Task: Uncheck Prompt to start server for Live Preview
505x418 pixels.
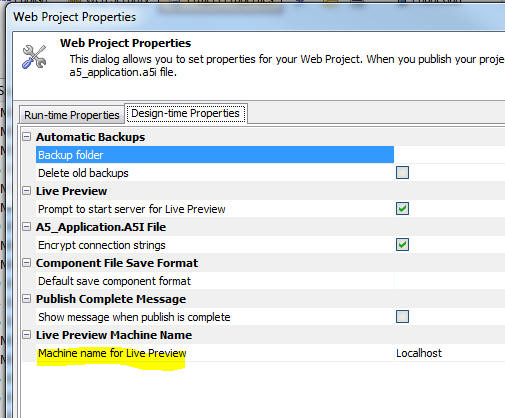Action: [402, 209]
